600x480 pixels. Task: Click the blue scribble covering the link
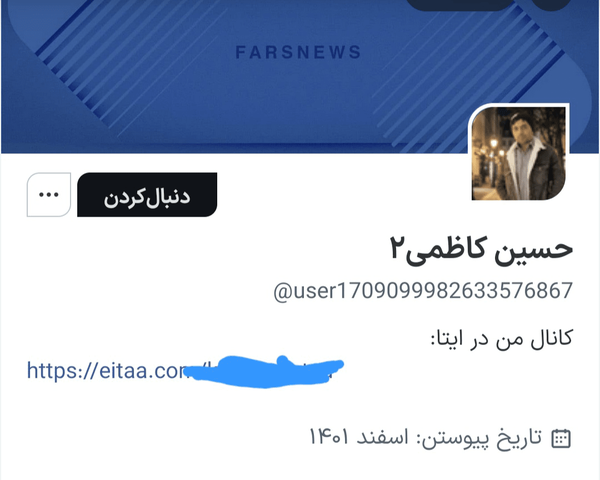point(264,371)
